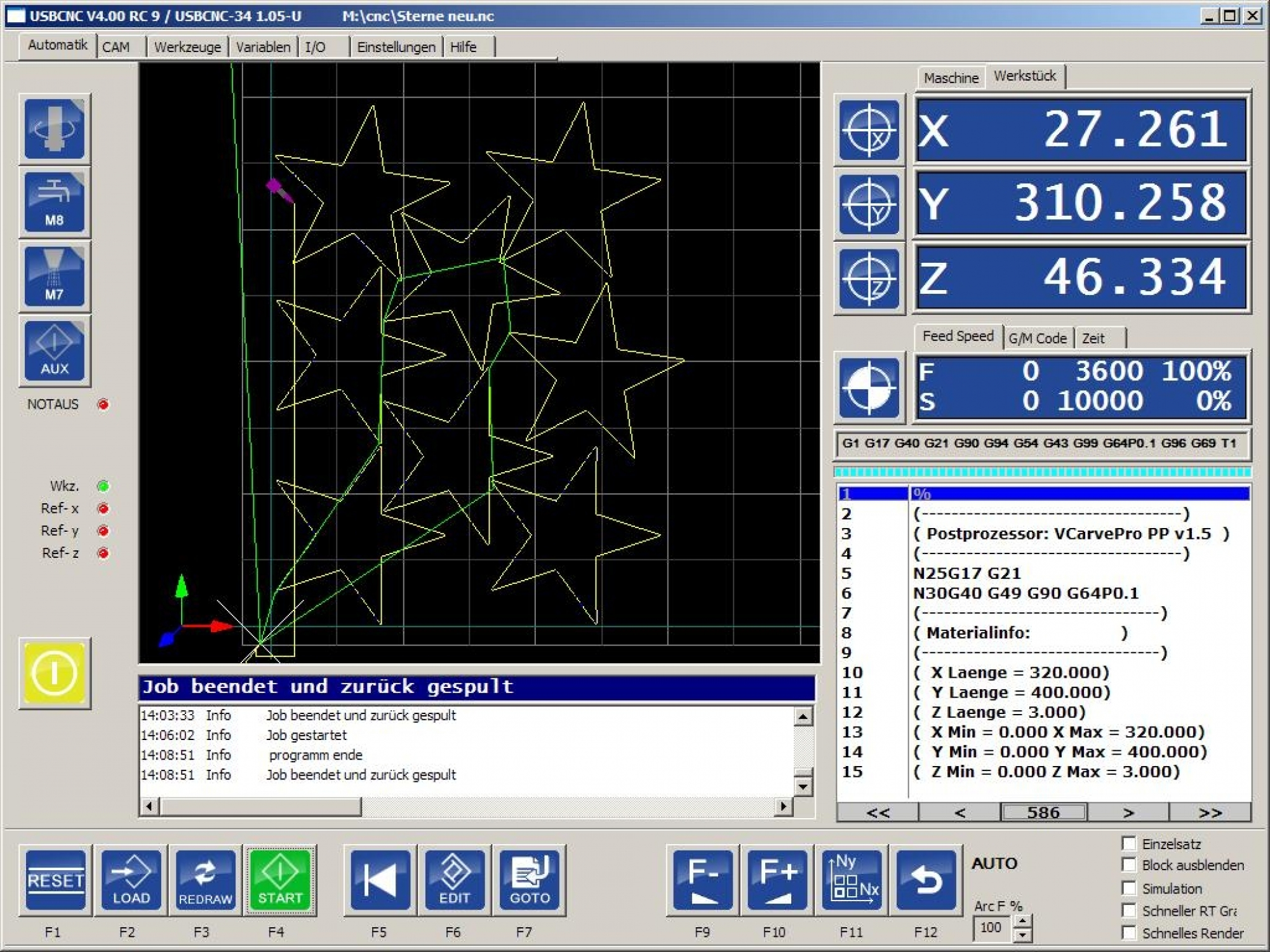Click the Z position readout 46.334
The height and width of the screenshot is (952, 1270).
(x=1081, y=278)
